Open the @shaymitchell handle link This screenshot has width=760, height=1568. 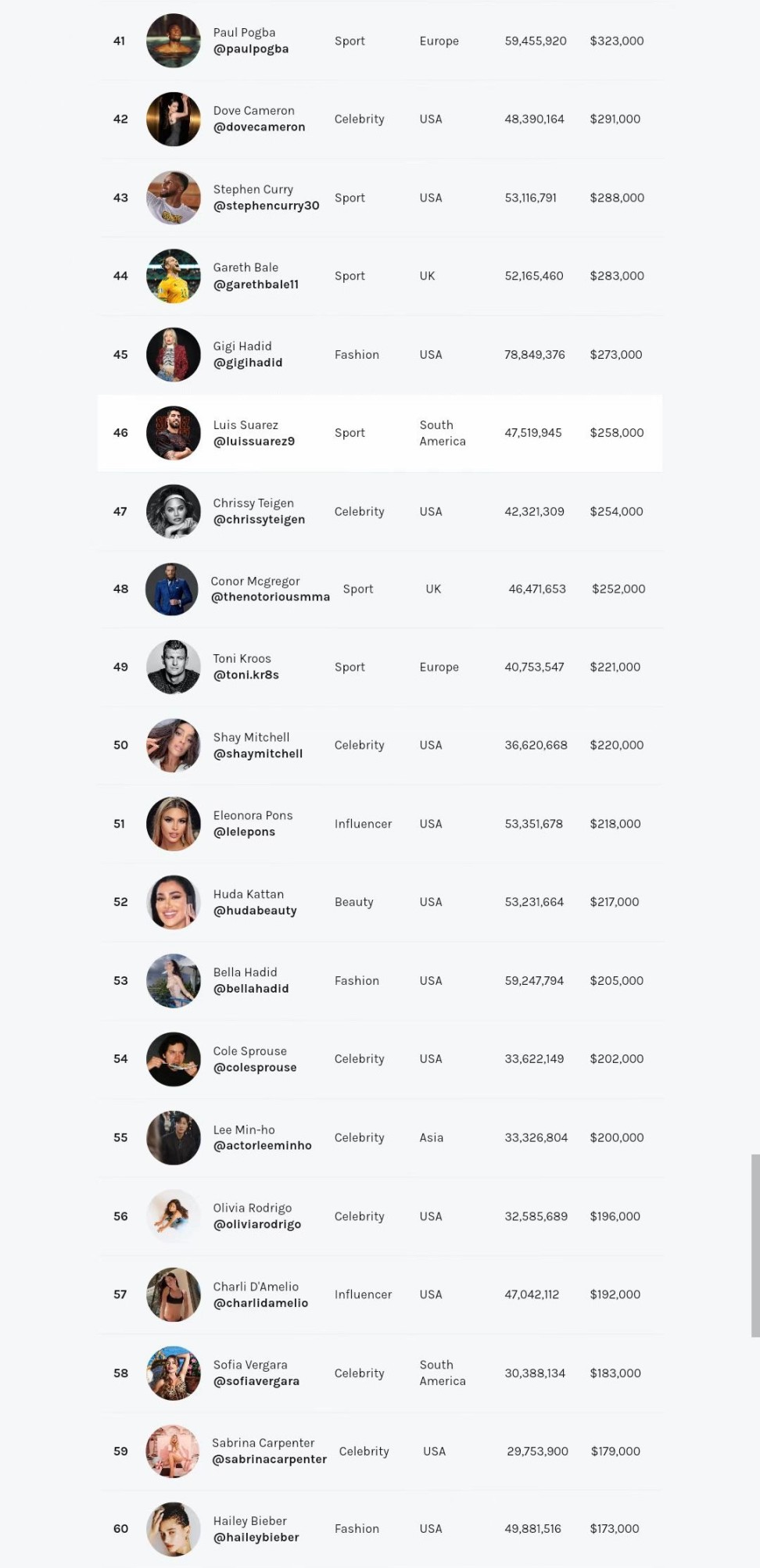[257, 754]
